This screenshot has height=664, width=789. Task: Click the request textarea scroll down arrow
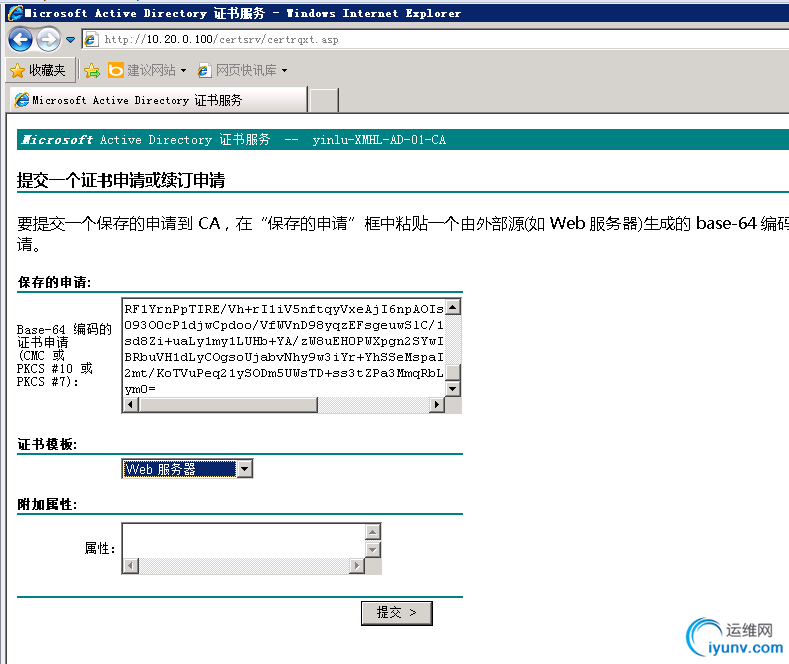point(453,388)
